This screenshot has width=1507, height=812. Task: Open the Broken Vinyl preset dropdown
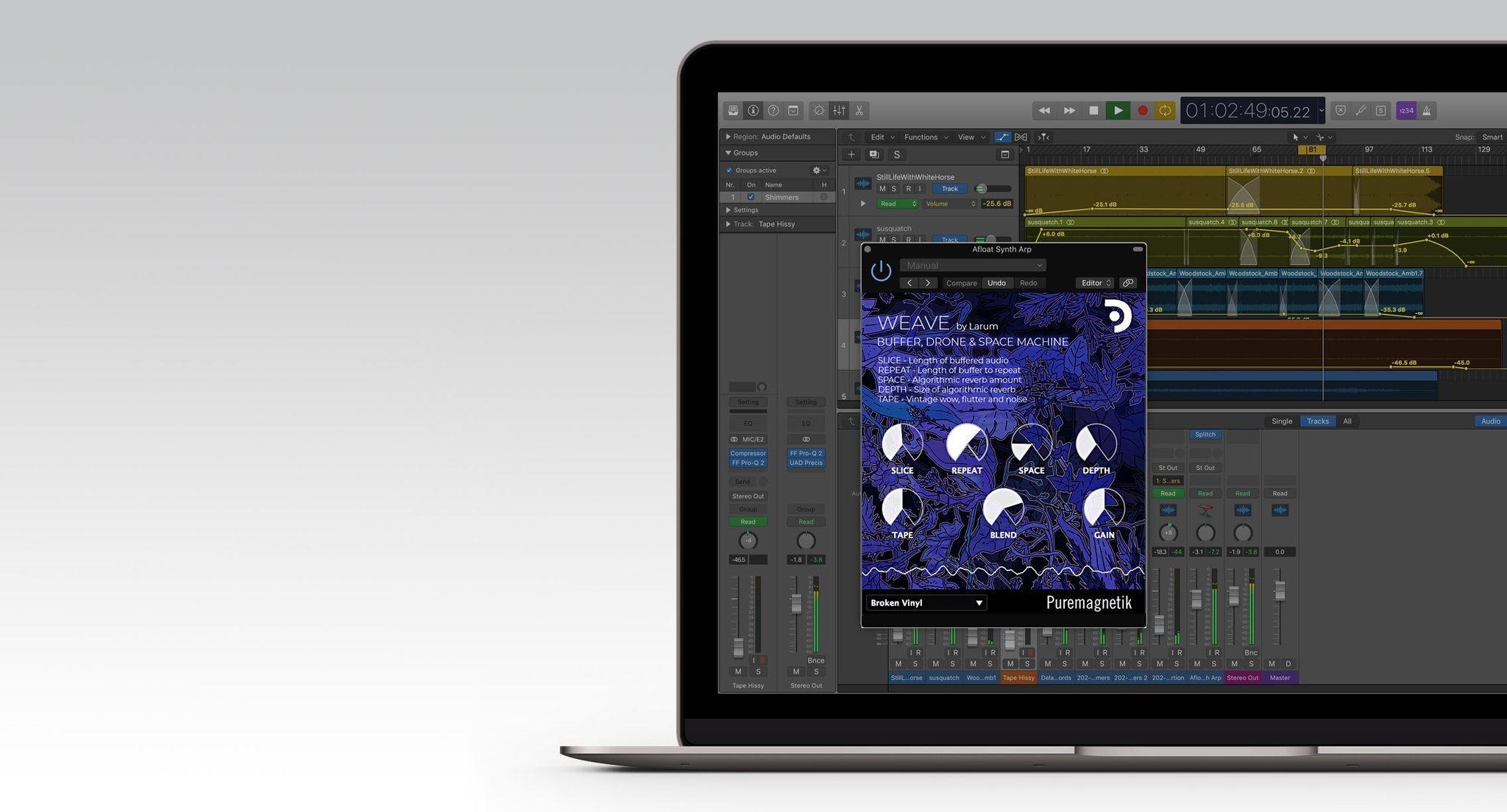pos(926,603)
